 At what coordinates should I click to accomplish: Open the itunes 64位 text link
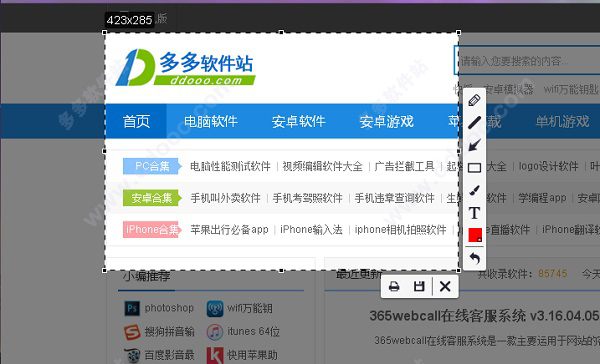(x=253, y=331)
